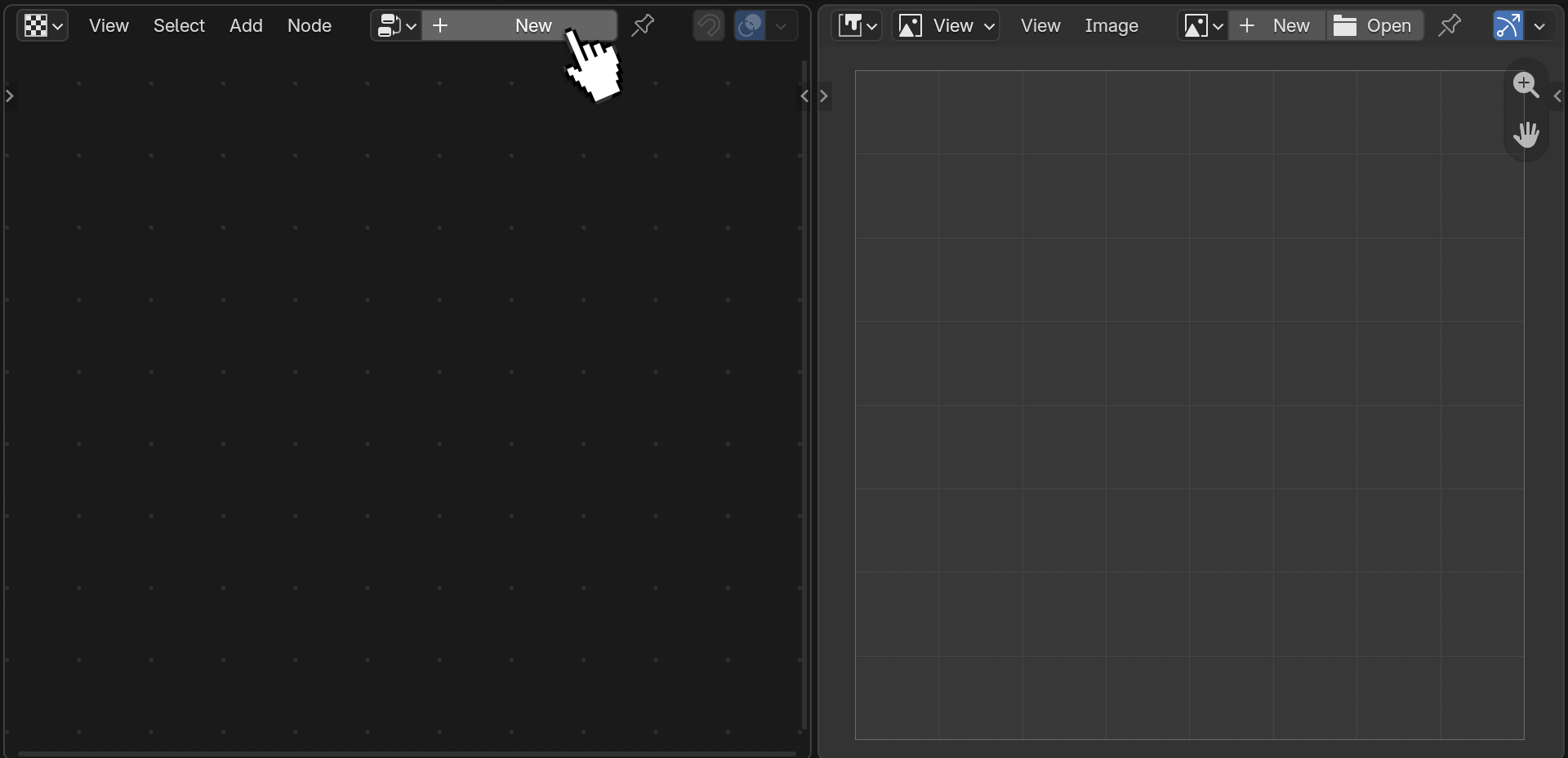Open the image editor View menu
Viewport: 1568px width, 758px height.
coord(1040,26)
